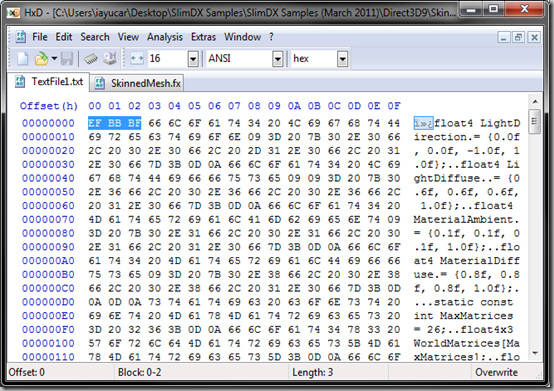
Task: Click offset row 00000070
Action: [x=48, y=219]
